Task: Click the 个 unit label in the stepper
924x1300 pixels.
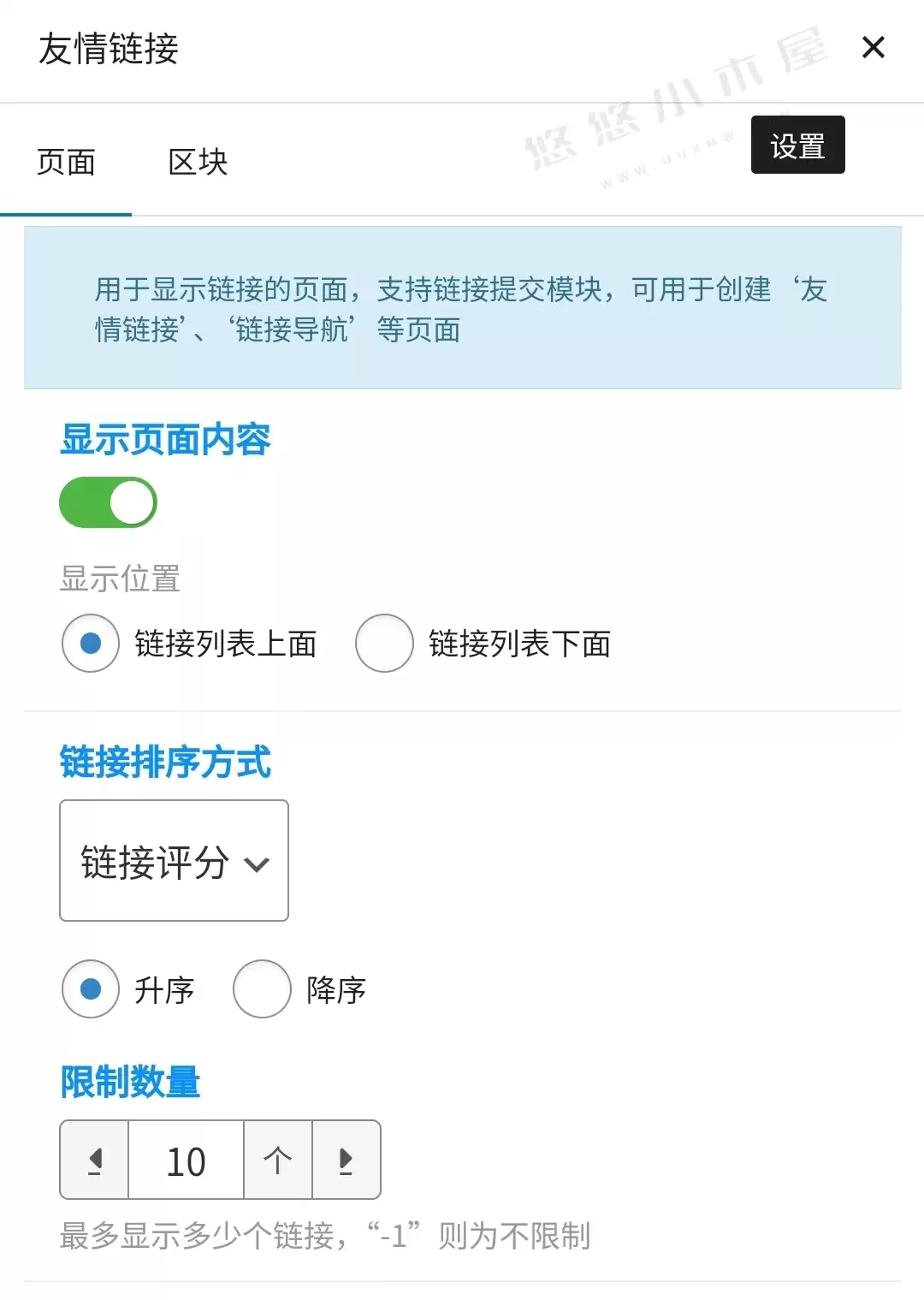Action: click(278, 1161)
